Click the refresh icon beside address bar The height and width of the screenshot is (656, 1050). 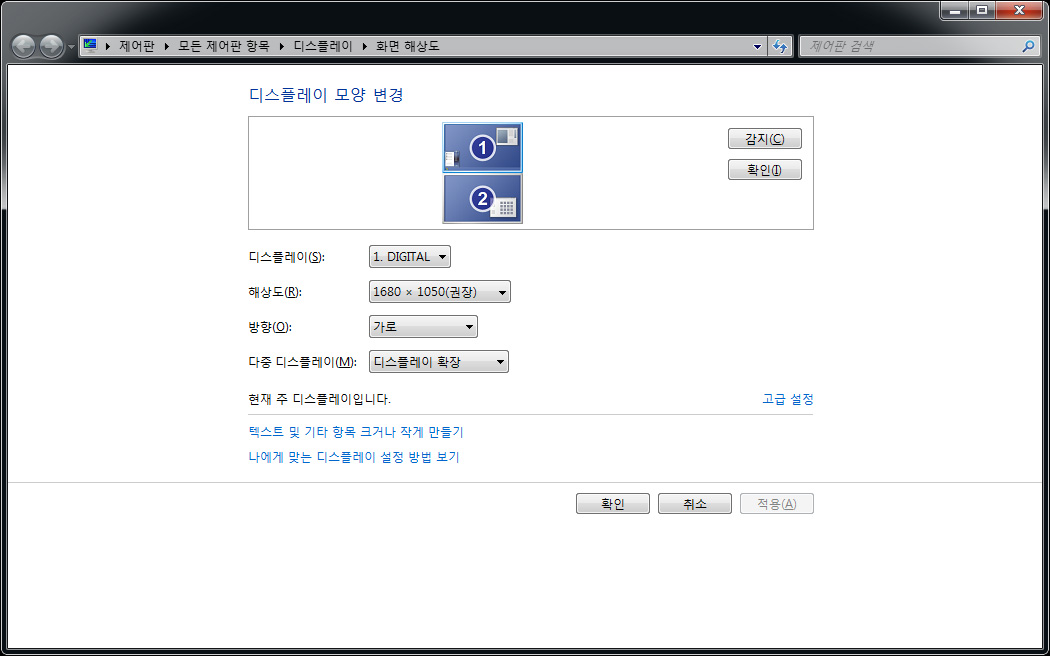[x=781, y=46]
